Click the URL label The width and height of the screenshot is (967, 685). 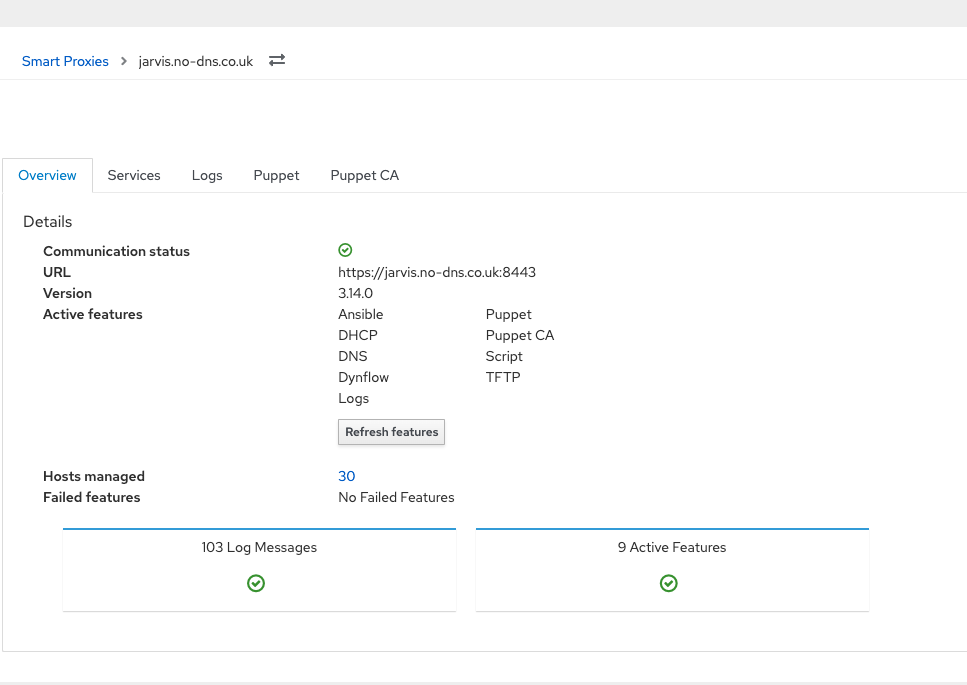click(57, 272)
